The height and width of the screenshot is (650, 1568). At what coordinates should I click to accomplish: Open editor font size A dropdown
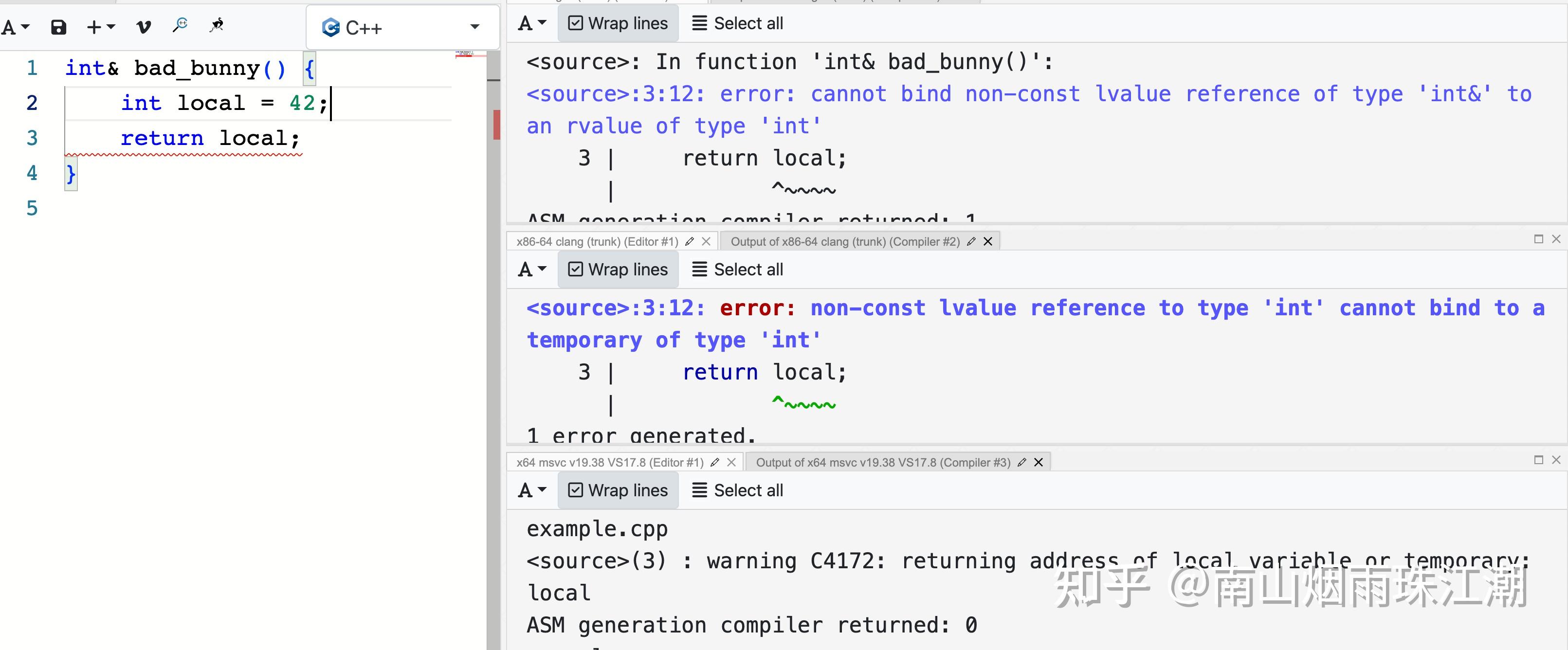coord(15,27)
